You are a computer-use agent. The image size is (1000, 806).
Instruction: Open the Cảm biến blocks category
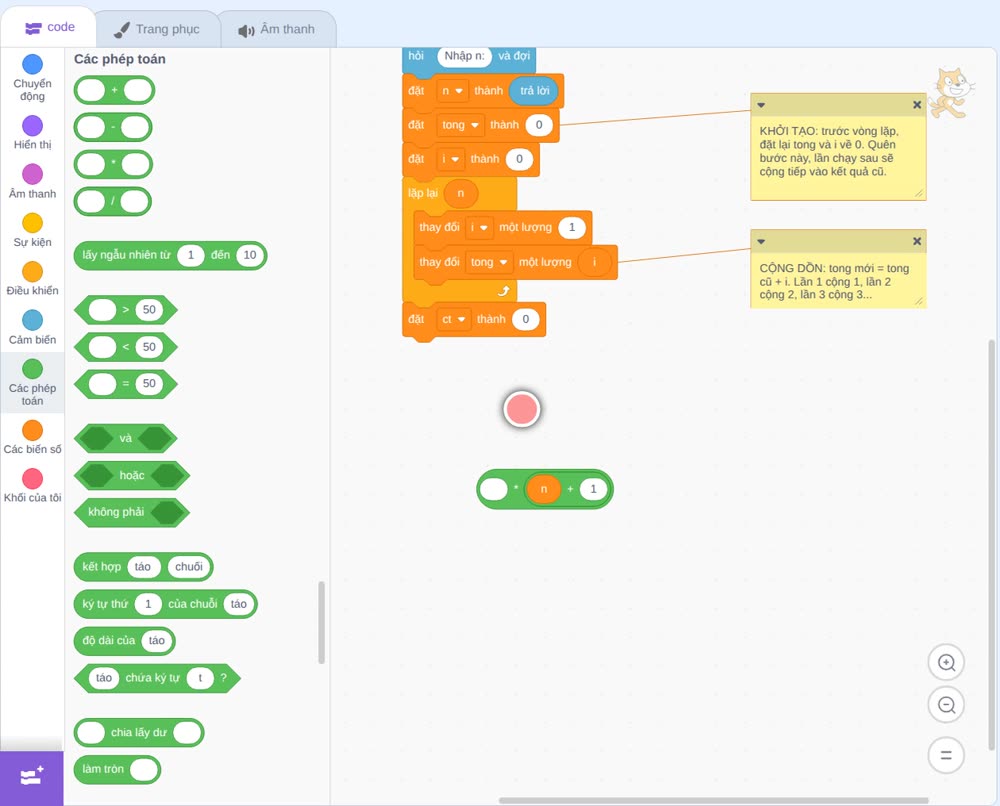33,328
